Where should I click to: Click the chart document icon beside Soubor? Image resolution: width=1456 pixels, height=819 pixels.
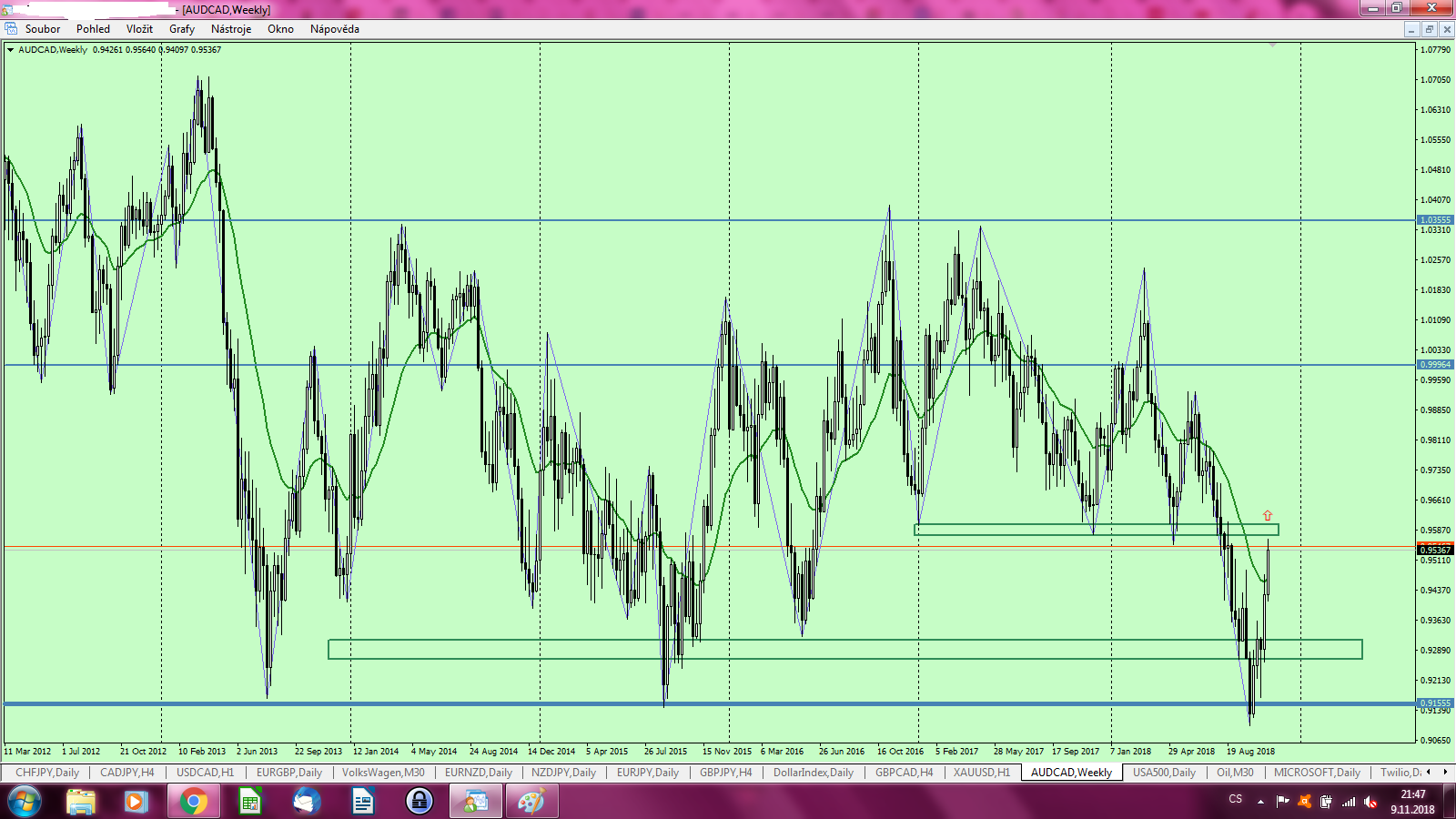pyautogui.click(x=11, y=29)
